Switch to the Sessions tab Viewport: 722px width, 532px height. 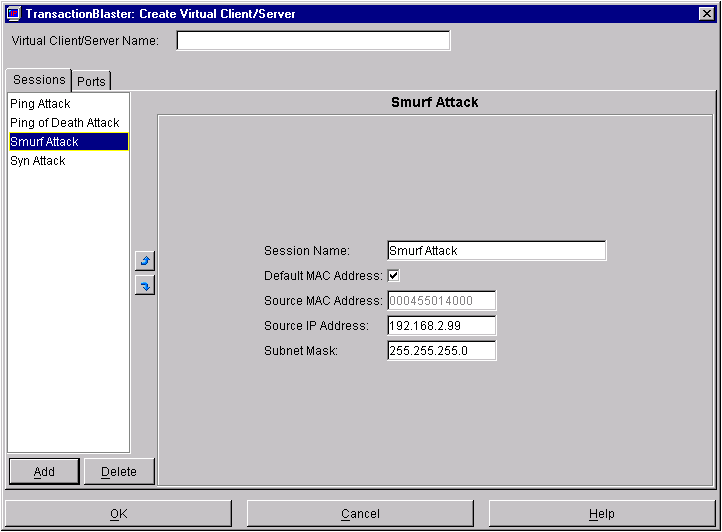coord(39,80)
